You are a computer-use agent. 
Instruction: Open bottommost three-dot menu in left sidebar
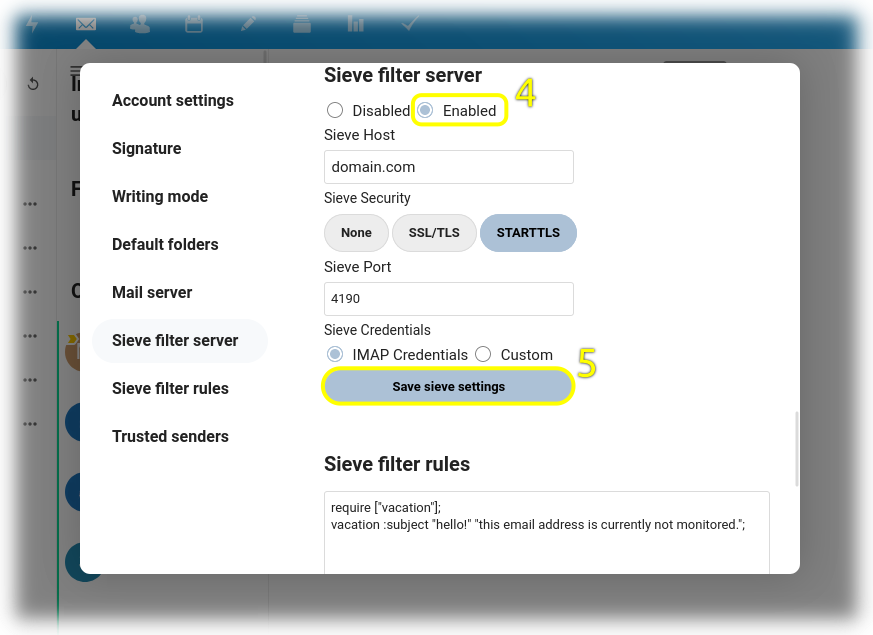(30, 424)
